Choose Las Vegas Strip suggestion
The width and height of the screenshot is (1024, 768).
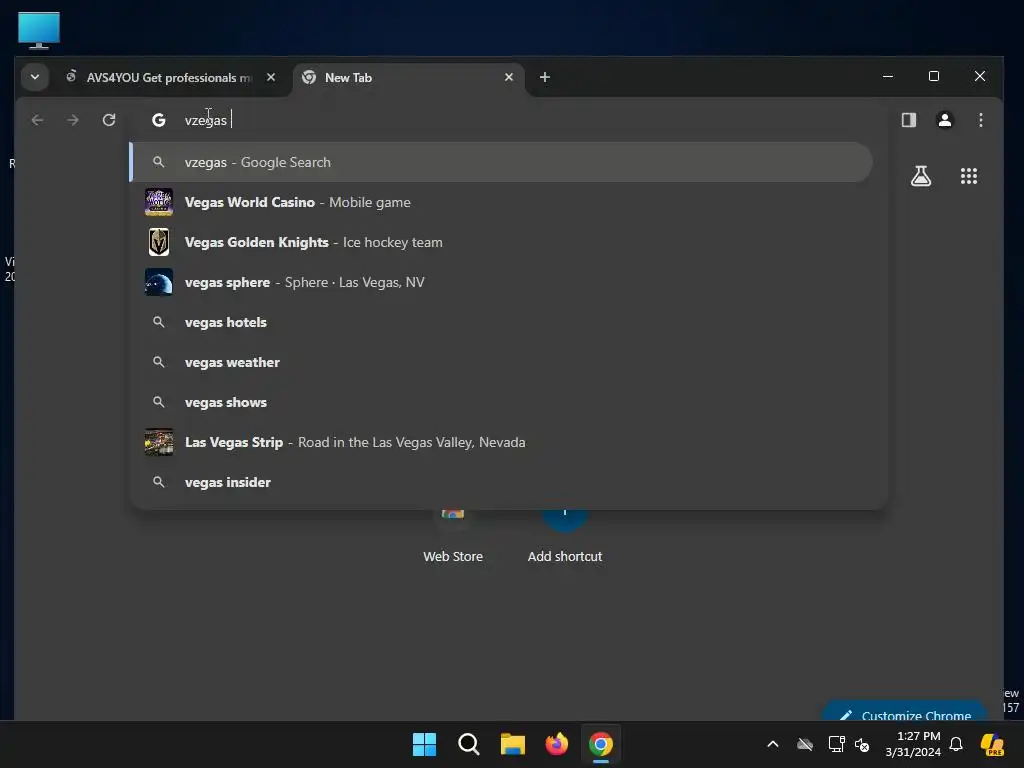click(x=502, y=442)
